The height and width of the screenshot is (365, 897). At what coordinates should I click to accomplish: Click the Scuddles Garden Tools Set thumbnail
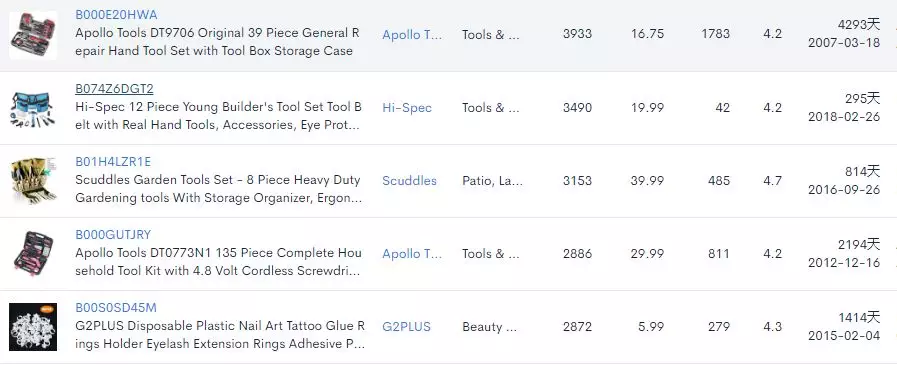pos(33,181)
